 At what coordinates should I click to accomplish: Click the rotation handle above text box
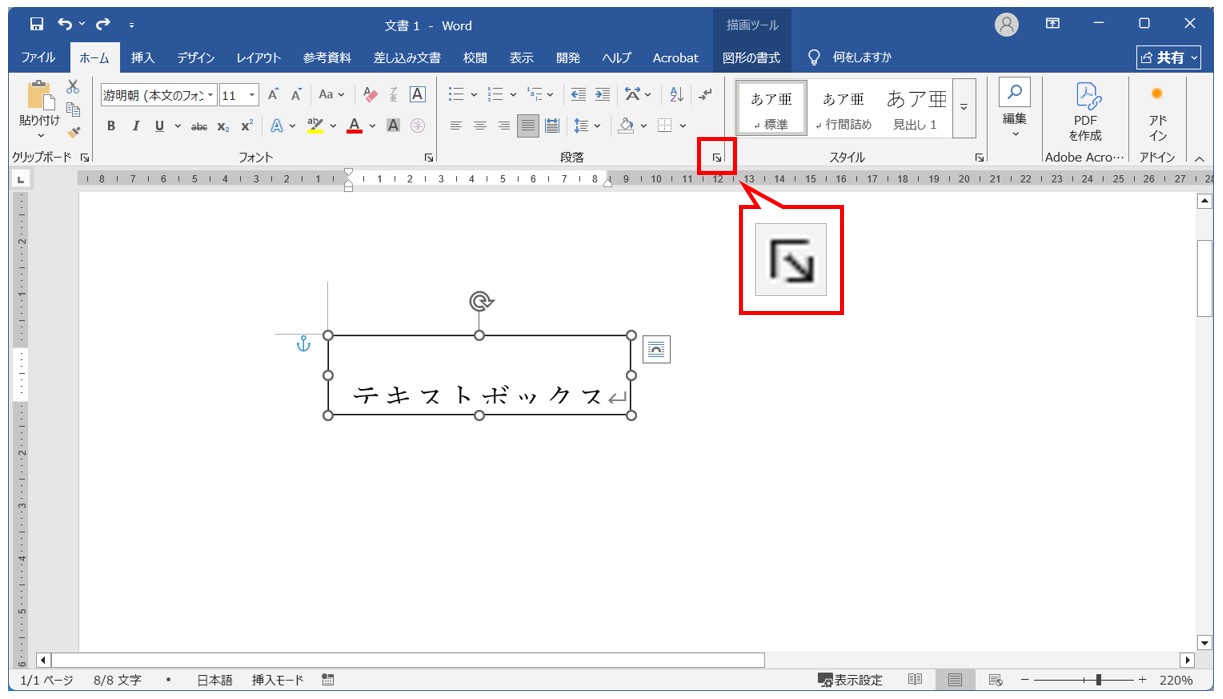click(x=480, y=301)
